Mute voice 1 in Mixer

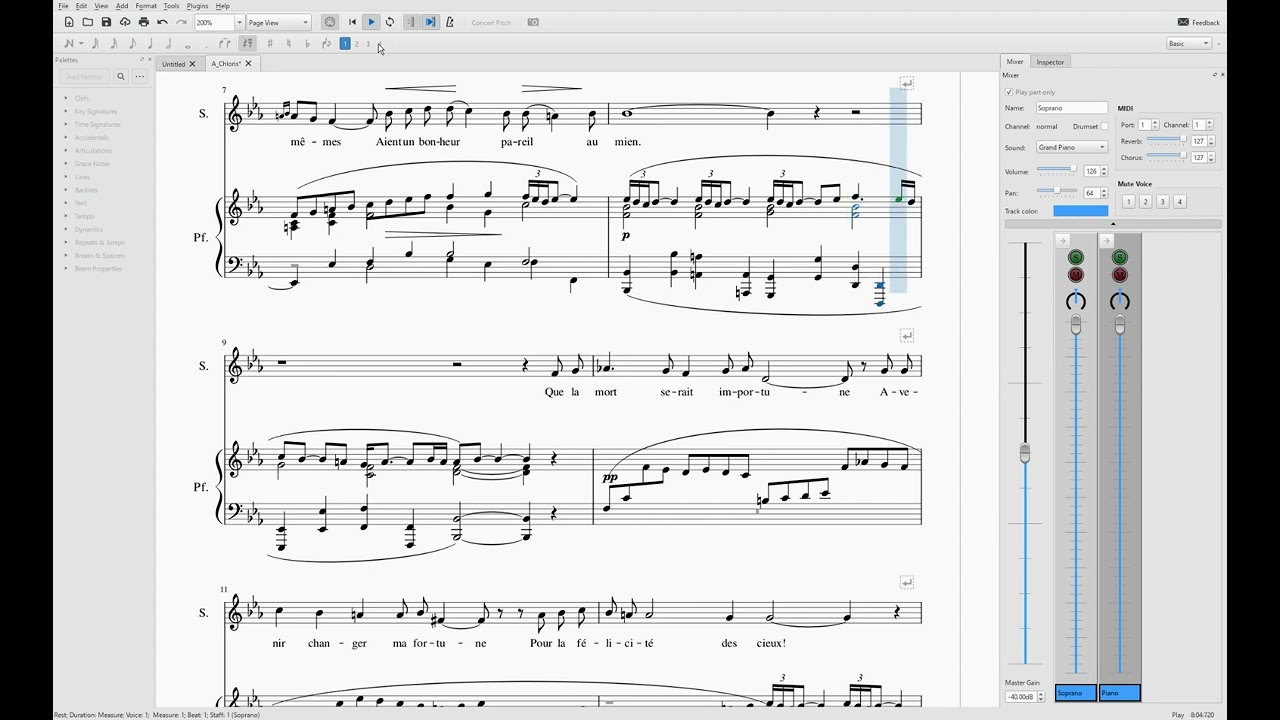point(1128,202)
